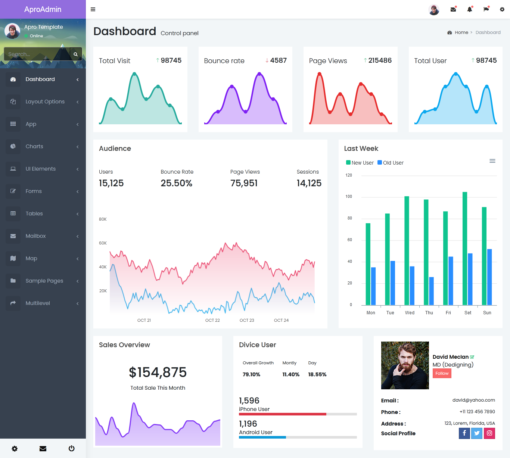Click the Dashboard breadcrumb entry
This screenshot has height=458, width=510.
(488, 32)
